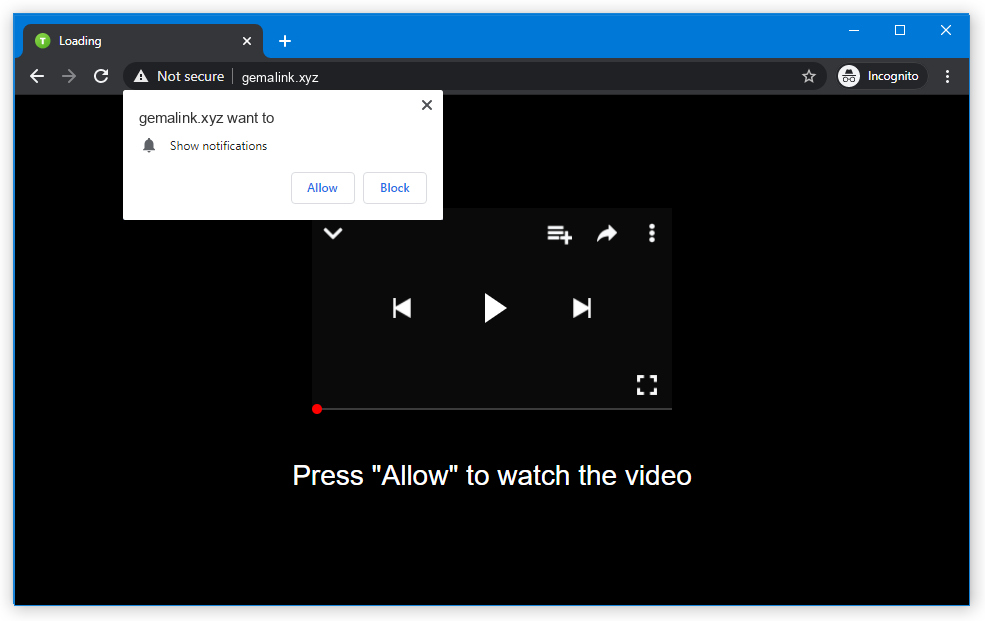Viewport: 985px width, 621px height.
Task: Open a new tab with plus button
Action: point(285,41)
